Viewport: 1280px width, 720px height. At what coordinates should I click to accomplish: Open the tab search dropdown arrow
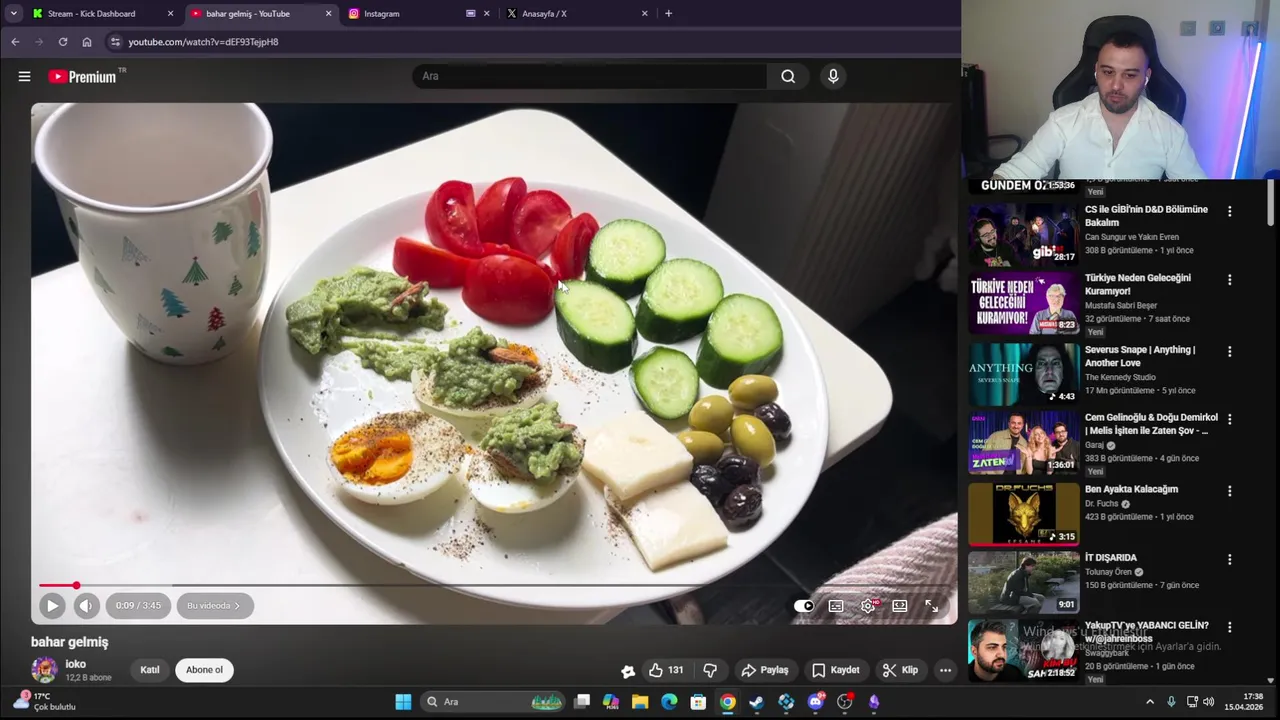click(x=13, y=14)
